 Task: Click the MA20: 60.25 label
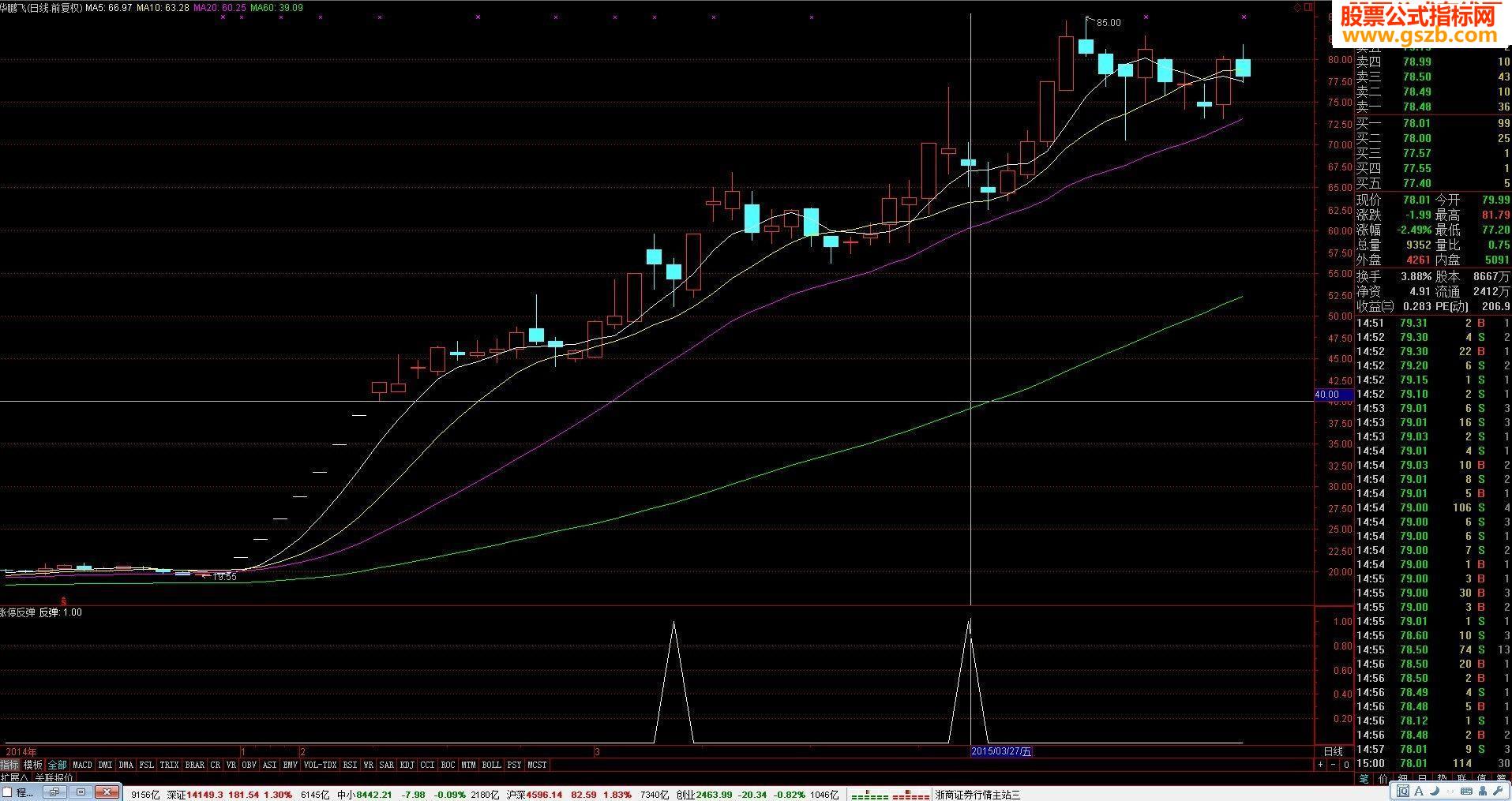point(219,7)
